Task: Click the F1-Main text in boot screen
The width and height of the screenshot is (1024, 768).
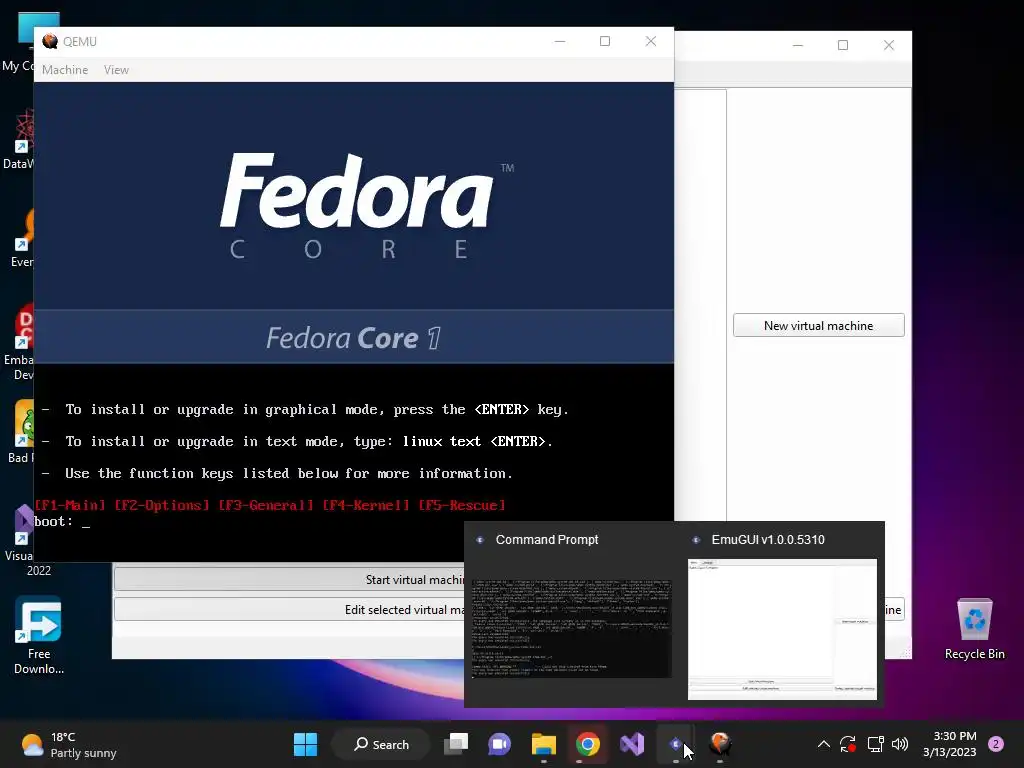Action: coord(70,505)
